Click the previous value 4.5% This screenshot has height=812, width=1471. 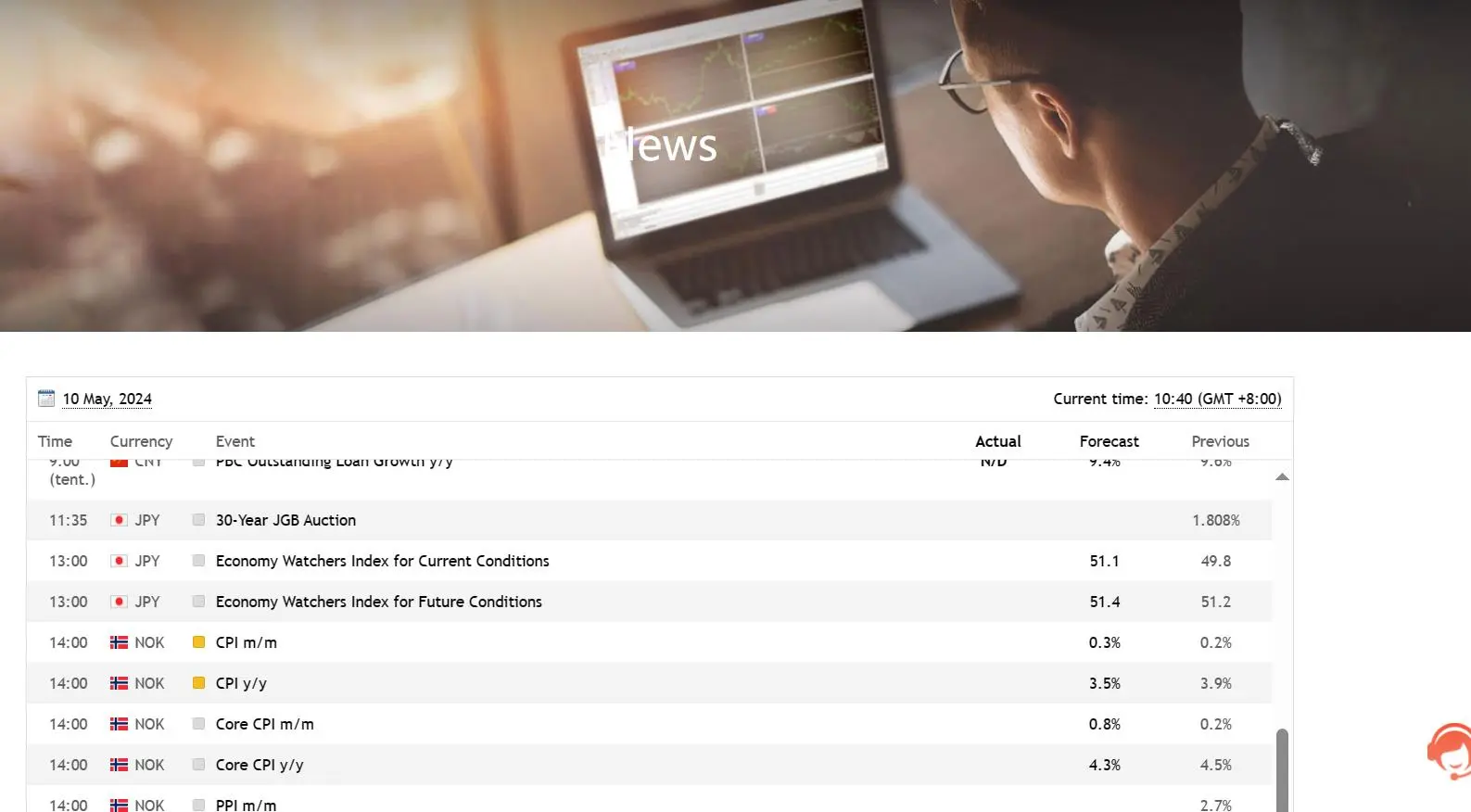[x=1216, y=765]
